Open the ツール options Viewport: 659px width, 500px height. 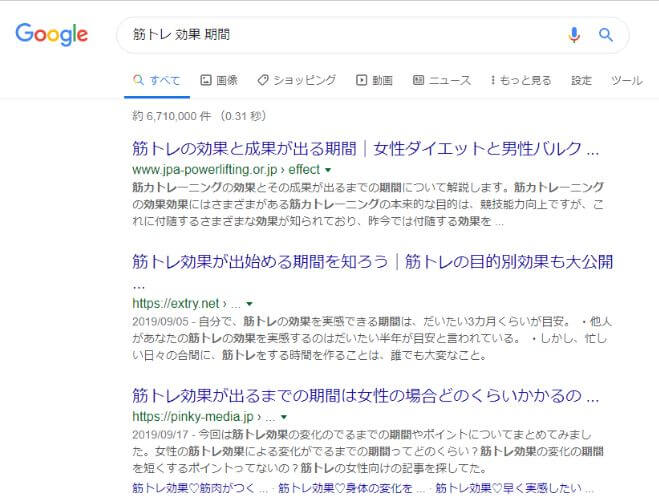pos(627,80)
